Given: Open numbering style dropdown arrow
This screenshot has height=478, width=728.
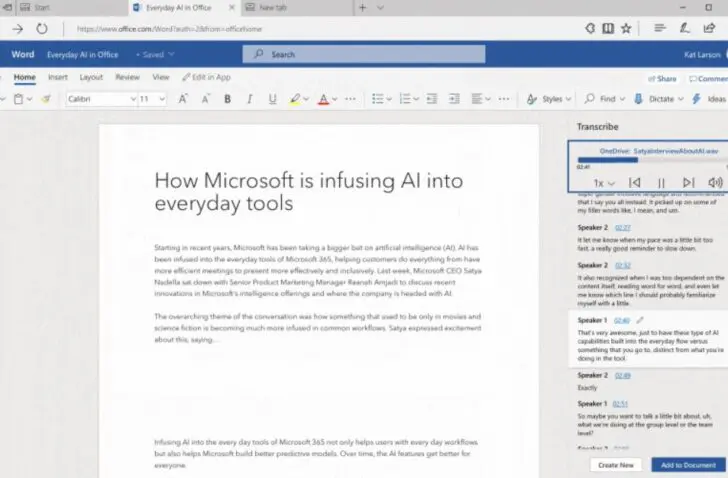Looking at the screenshot, I should [x=416, y=99].
